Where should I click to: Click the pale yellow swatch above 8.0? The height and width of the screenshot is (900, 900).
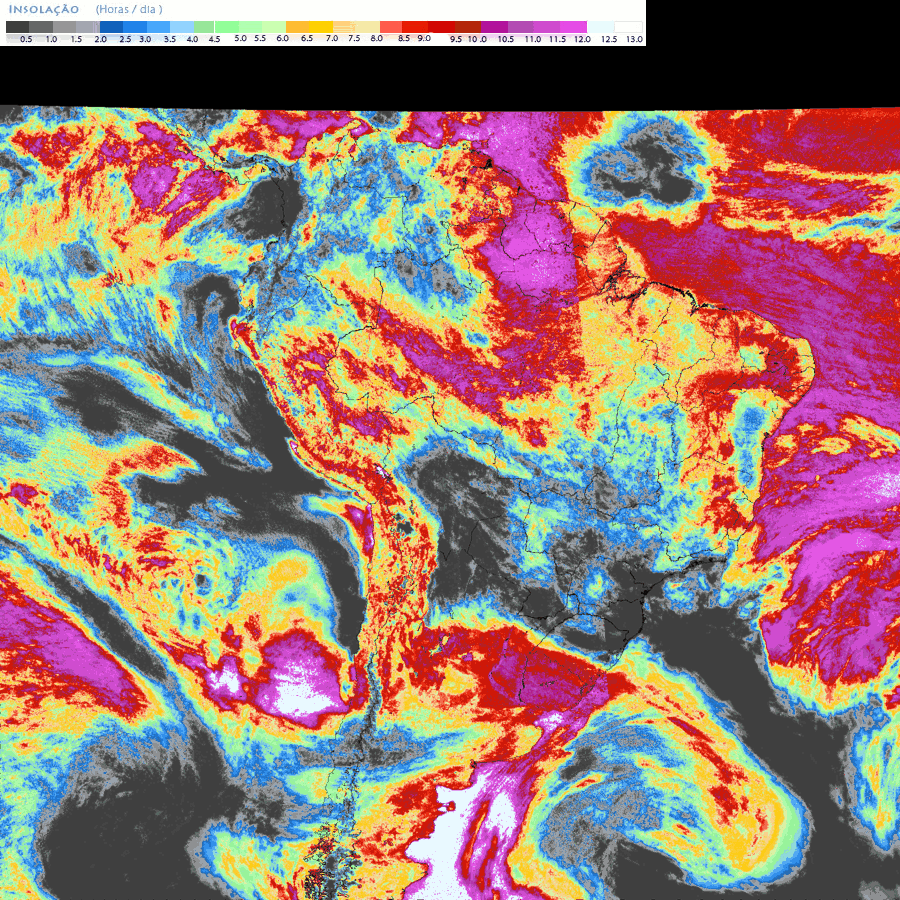tap(368, 27)
